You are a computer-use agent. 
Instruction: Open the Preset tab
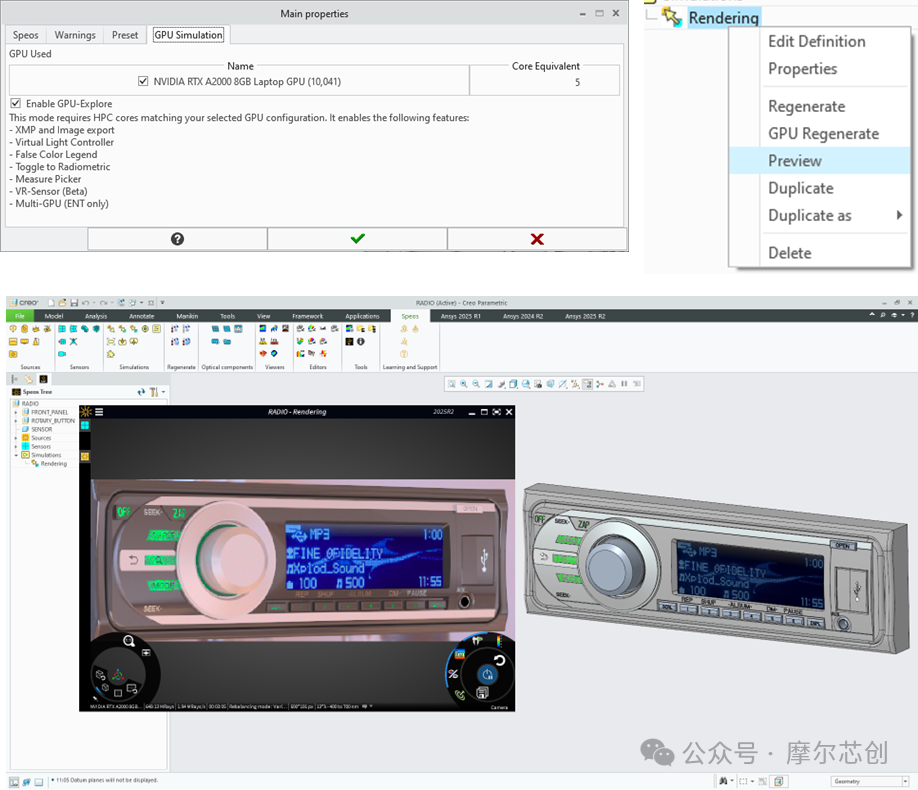(125, 35)
